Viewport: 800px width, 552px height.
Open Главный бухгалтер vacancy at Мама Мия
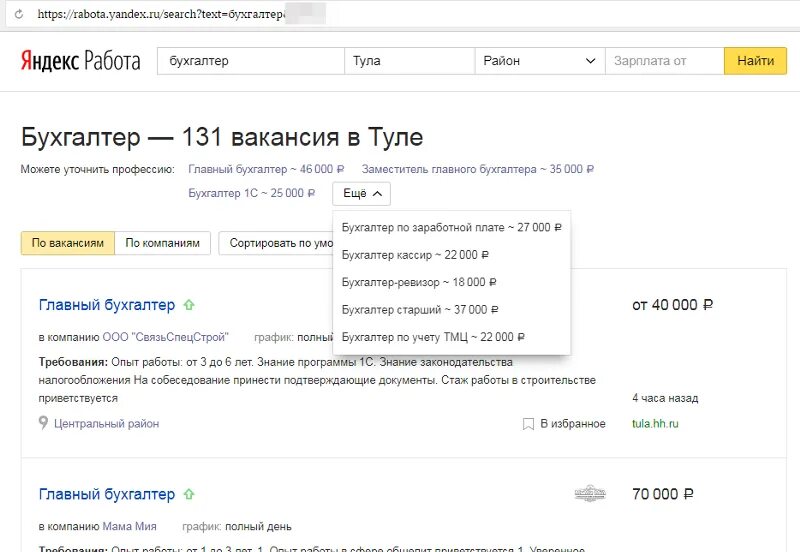[x=107, y=494]
